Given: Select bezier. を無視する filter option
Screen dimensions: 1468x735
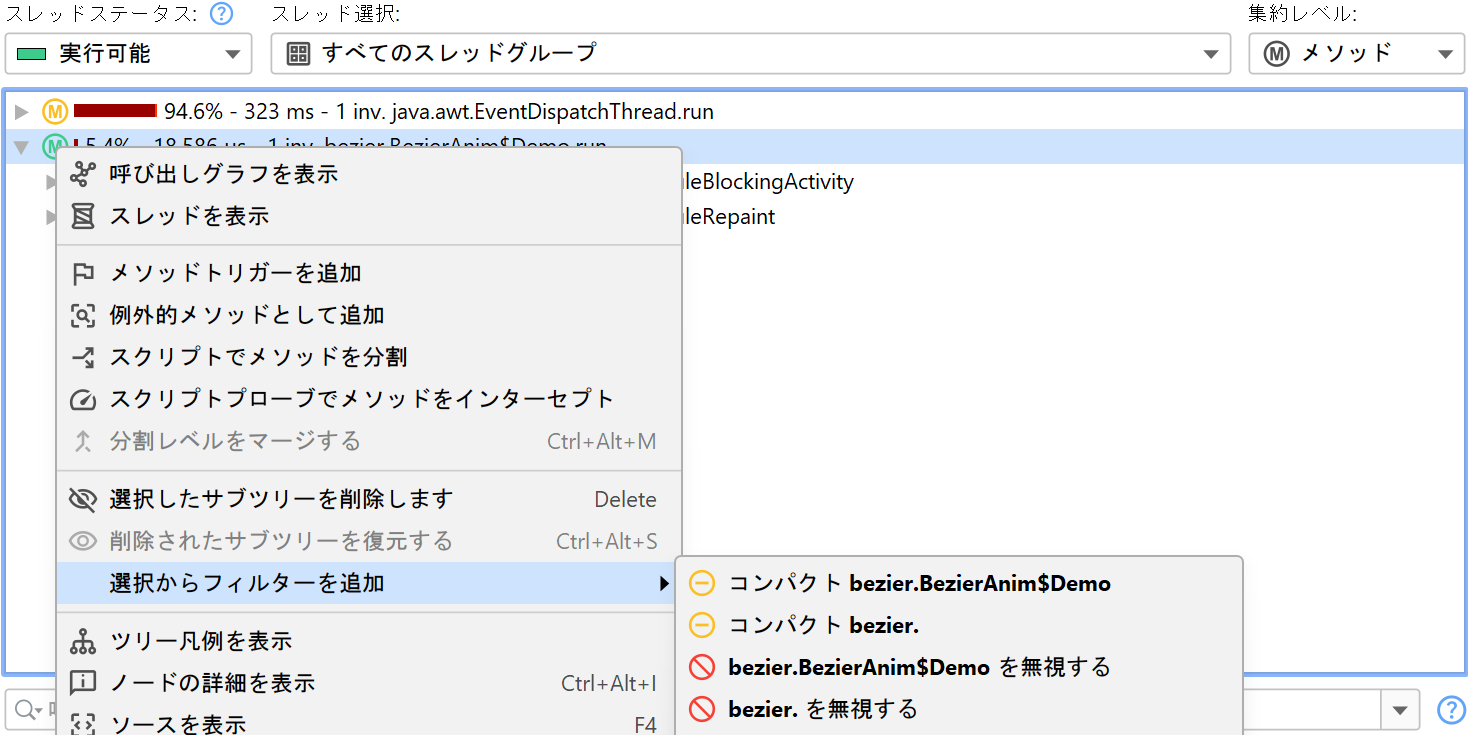Looking at the screenshot, I should click(x=822, y=709).
